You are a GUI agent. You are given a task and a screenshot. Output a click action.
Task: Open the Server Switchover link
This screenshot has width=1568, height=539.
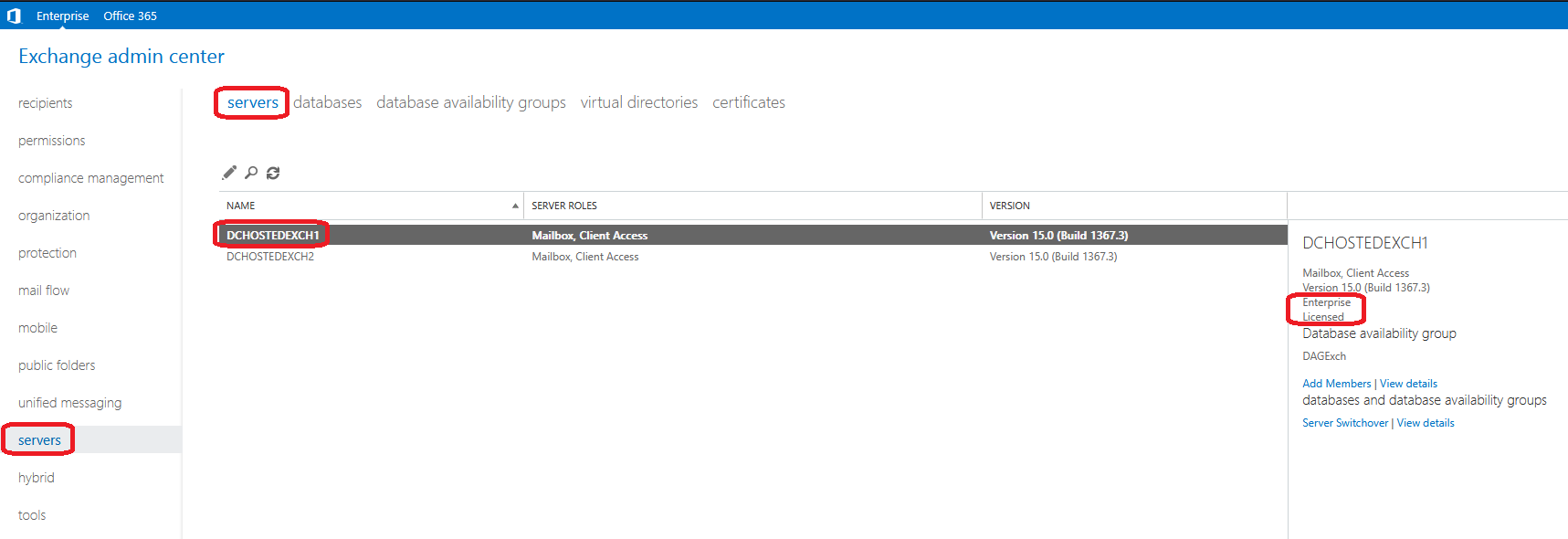pyautogui.click(x=1344, y=423)
